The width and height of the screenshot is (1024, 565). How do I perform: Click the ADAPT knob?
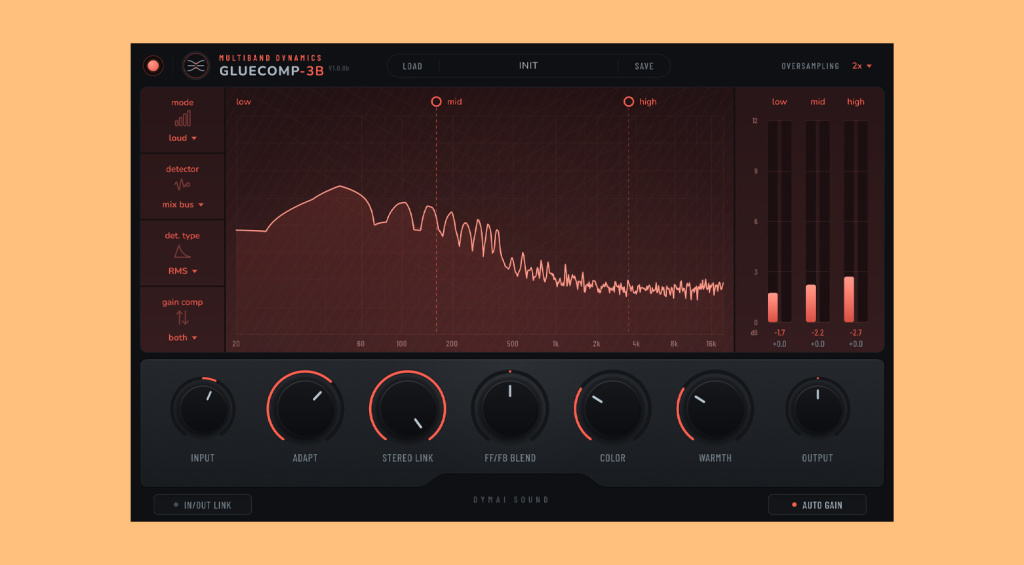pyautogui.click(x=305, y=409)
